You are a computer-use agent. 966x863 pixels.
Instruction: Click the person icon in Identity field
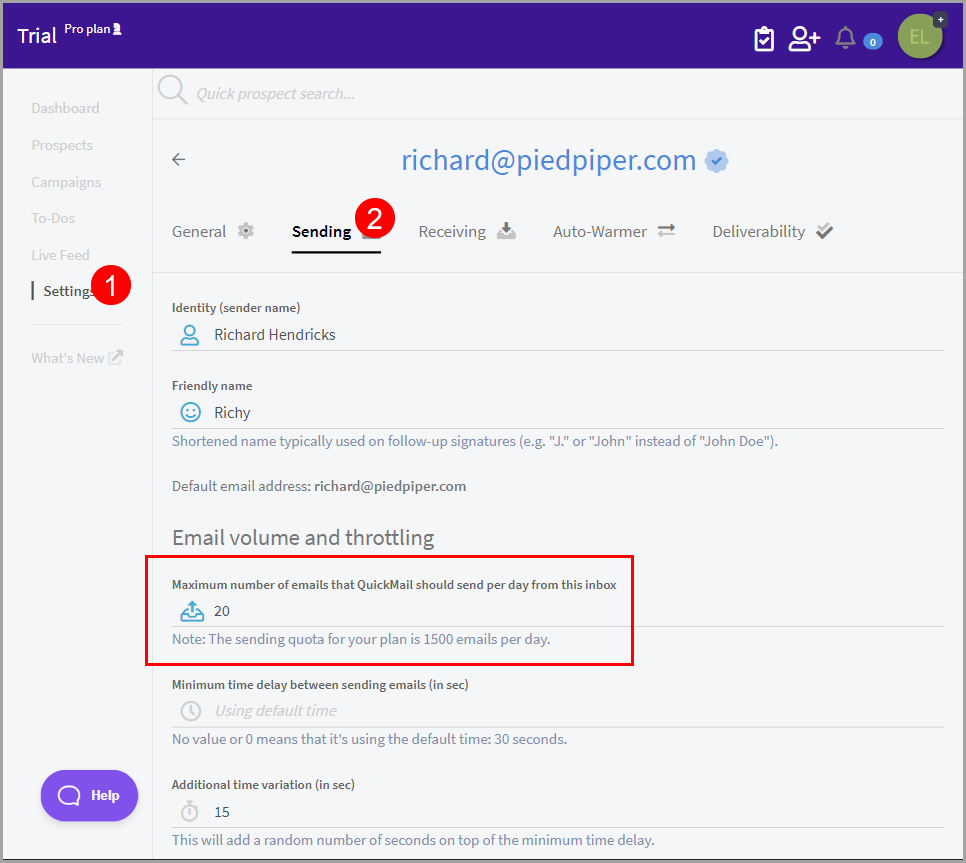pos(190,335)
